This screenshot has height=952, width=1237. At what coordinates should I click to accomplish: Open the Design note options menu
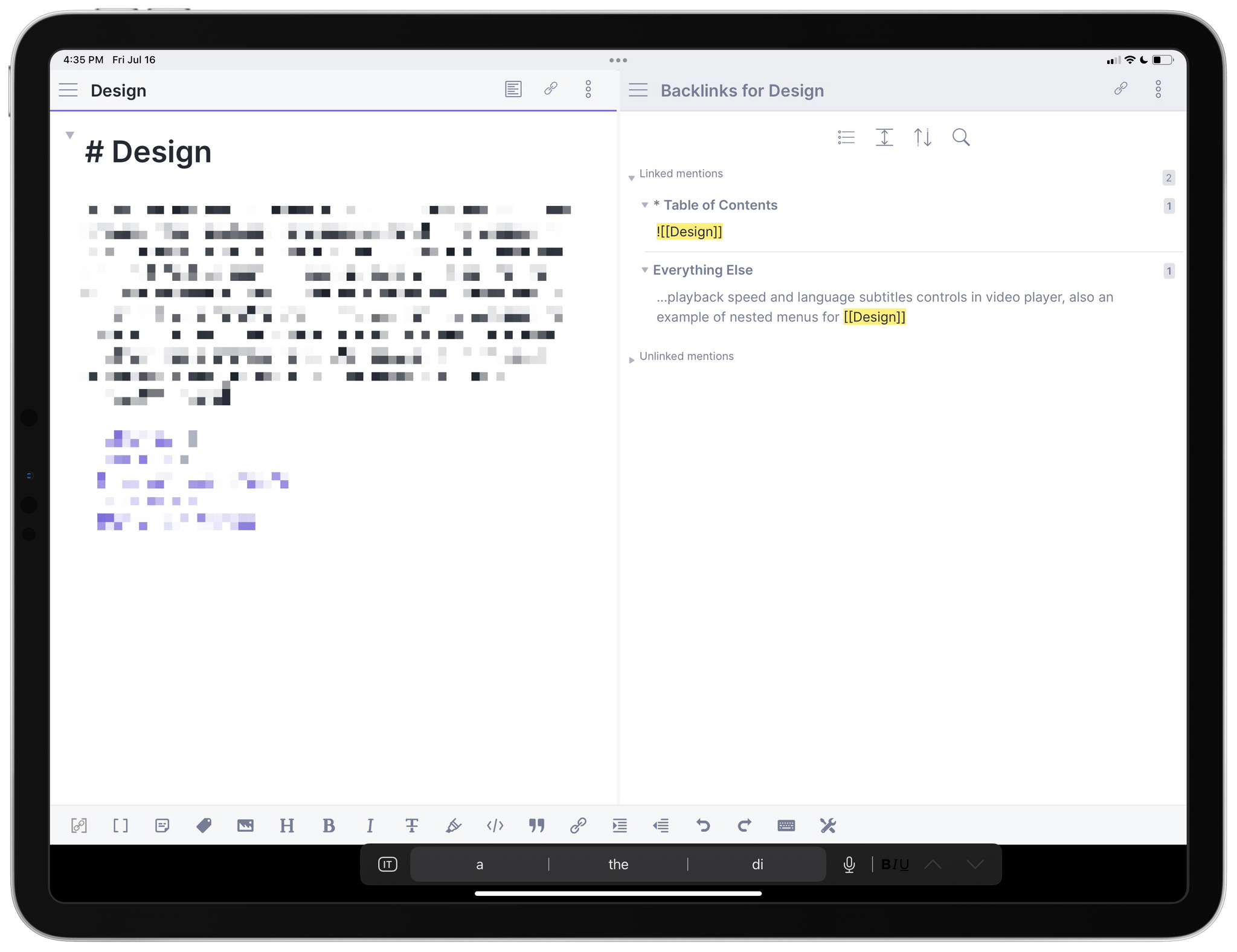pyautogui.click(x=592, y=90)
